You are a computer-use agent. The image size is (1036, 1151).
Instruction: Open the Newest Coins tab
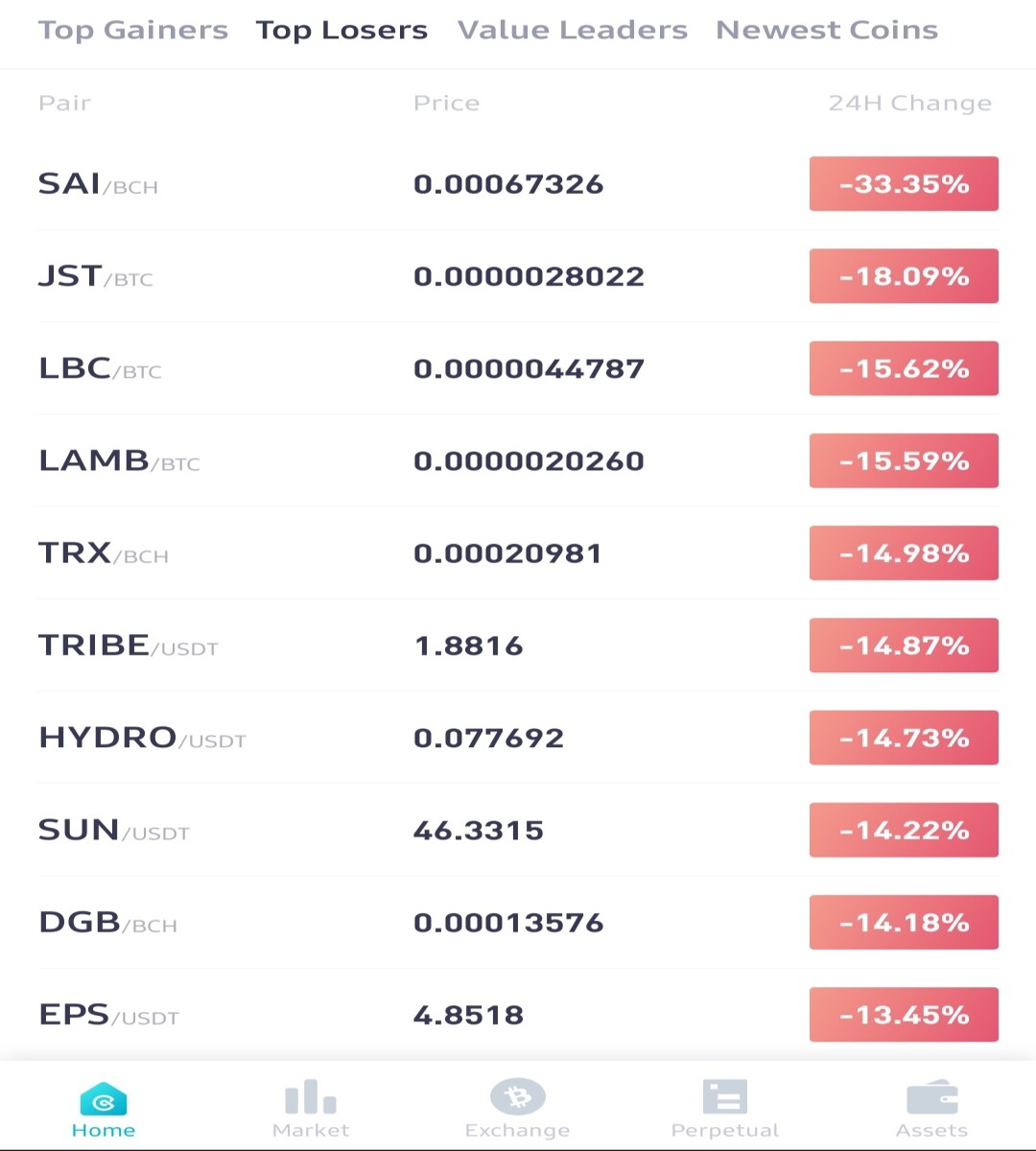point(827,30)
